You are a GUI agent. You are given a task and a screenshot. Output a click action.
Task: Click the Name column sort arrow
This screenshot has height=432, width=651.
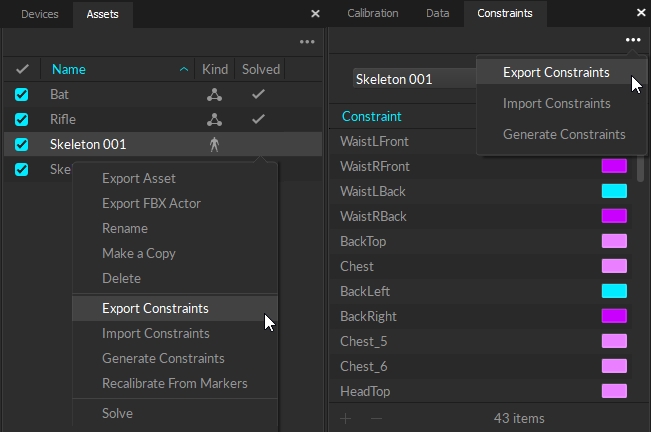click(x=184, y=70)
